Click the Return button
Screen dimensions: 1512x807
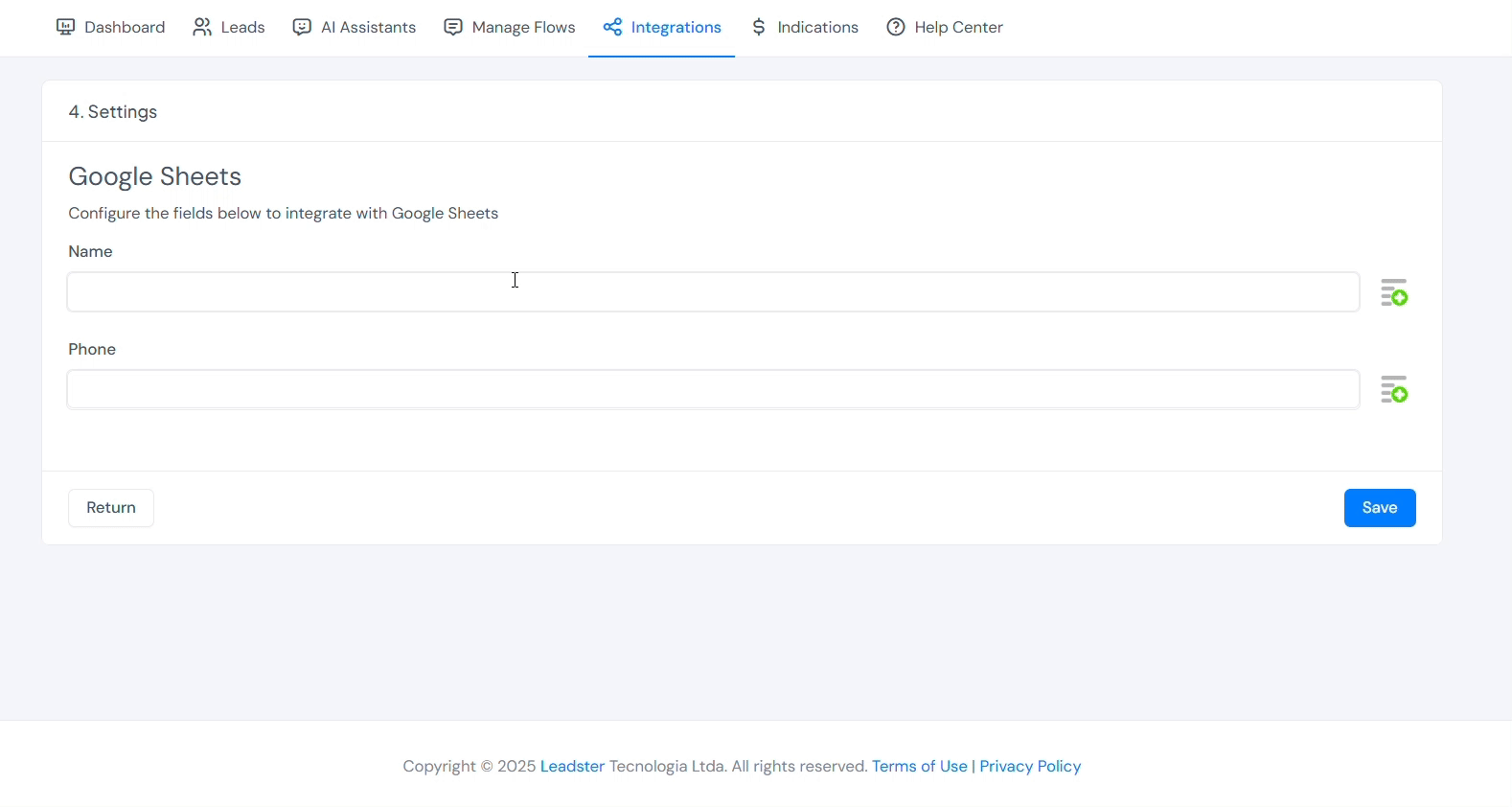click(x=111, y=508)
